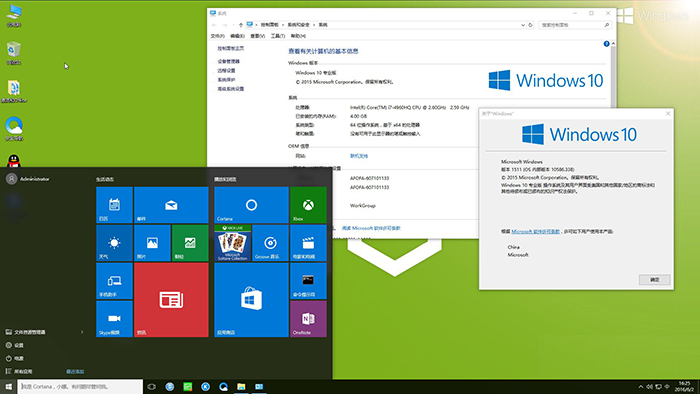This screenshot has height=394, width=700.
Task: Open Remote settings link in sidebar
Action: pyautogui.click(x=226, y=71)
